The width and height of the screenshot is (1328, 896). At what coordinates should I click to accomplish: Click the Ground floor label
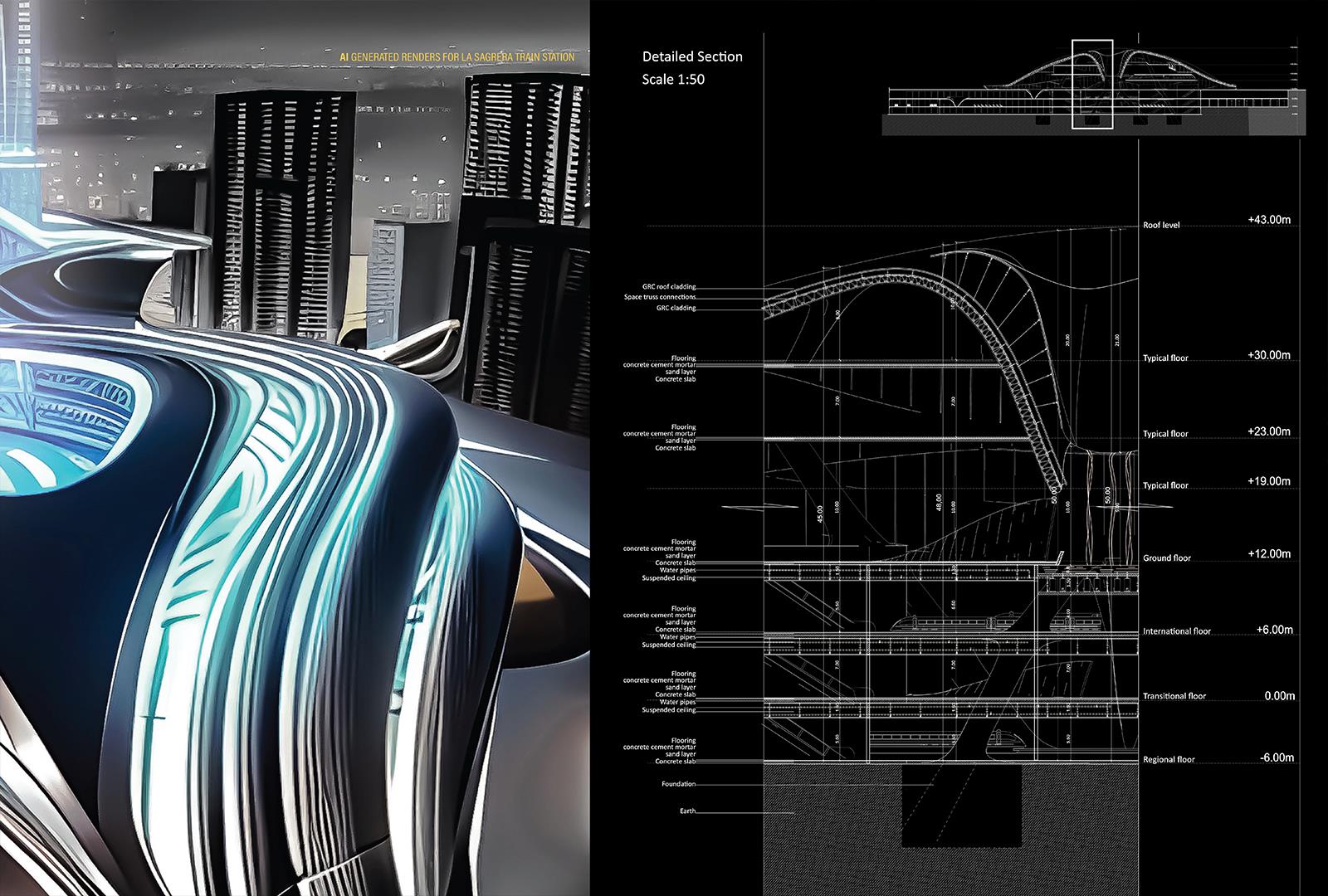(x=1166, y=558)
